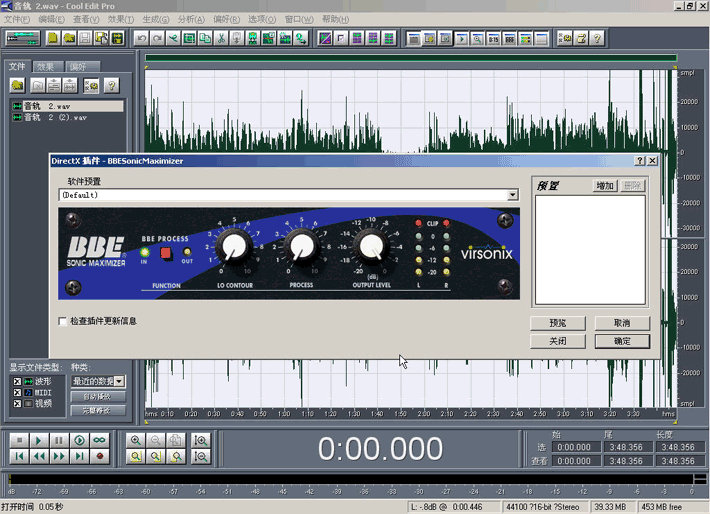Click the 确定 button in plugin dialog

(621, 341)
